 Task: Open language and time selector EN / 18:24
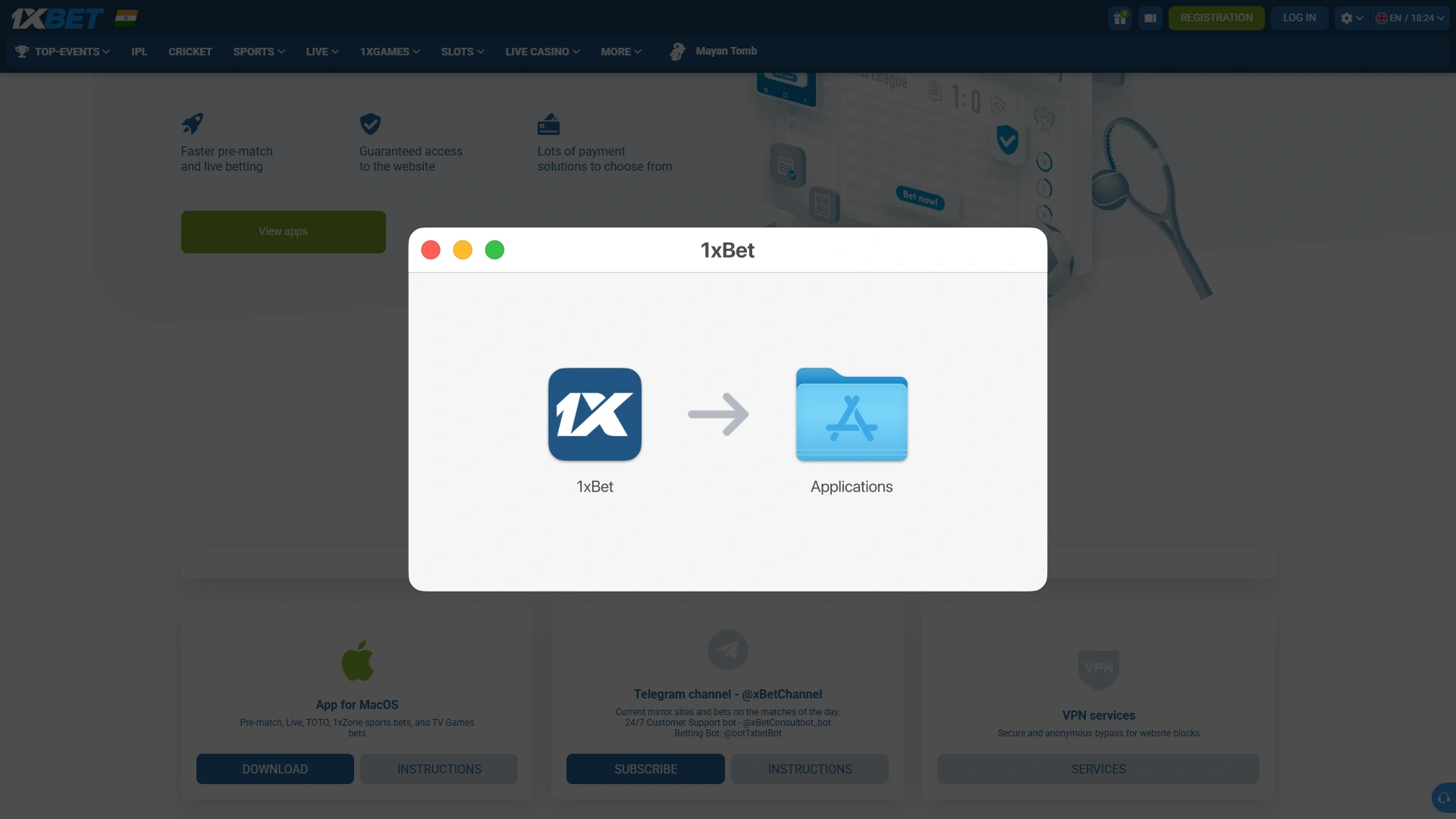(x=1410, y=18)
